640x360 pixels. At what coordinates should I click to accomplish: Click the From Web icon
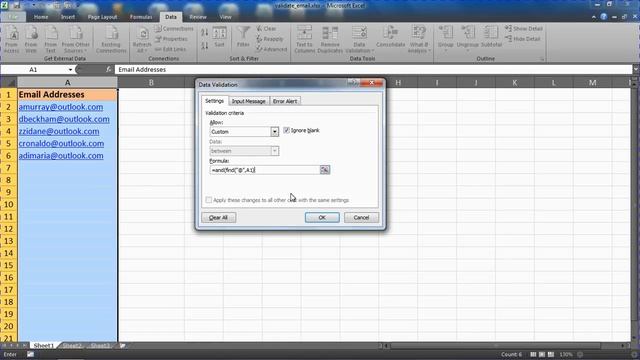coord(31,39)
